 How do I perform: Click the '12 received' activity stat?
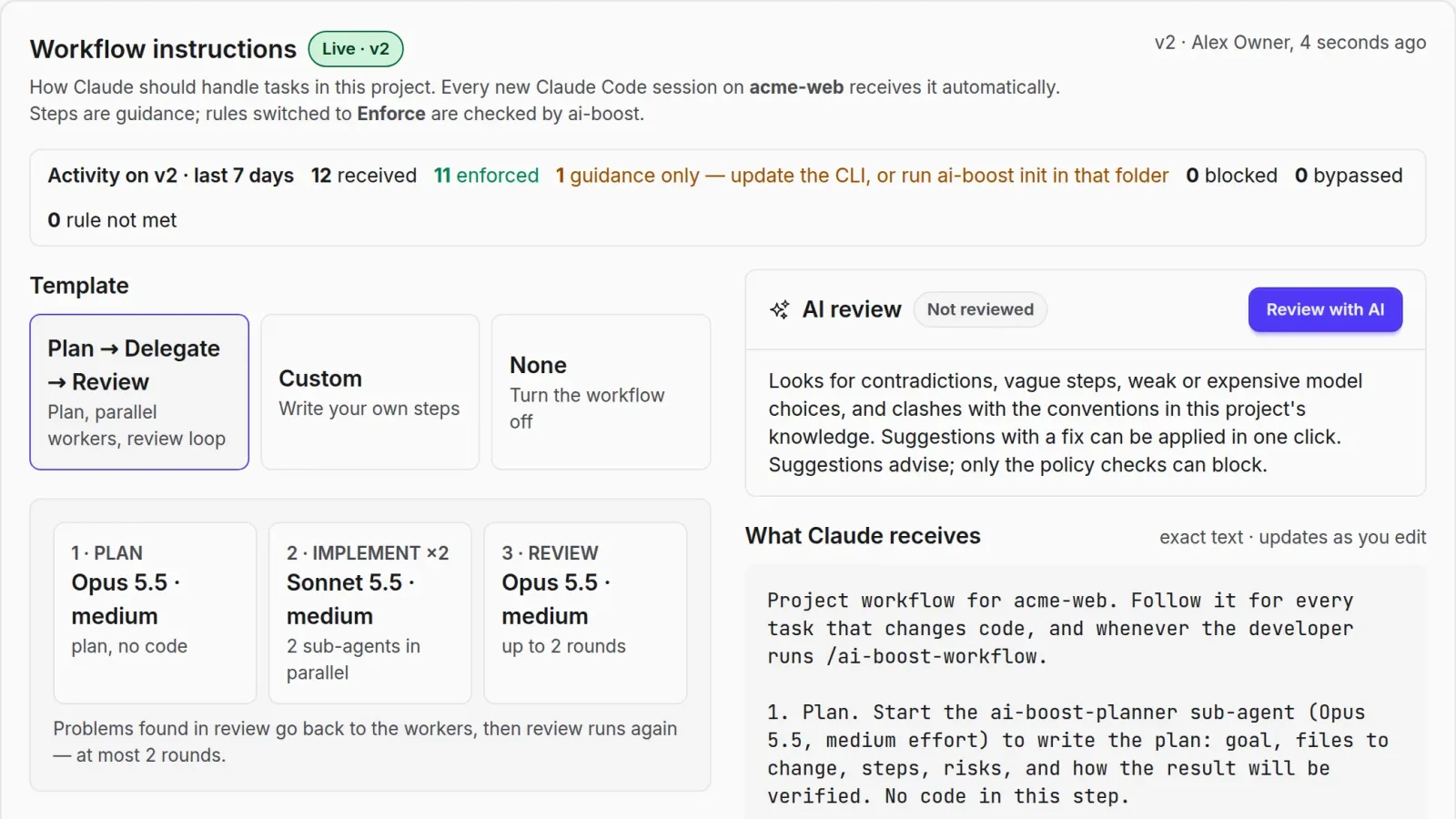pyautogui.click(x=364, y=176)
